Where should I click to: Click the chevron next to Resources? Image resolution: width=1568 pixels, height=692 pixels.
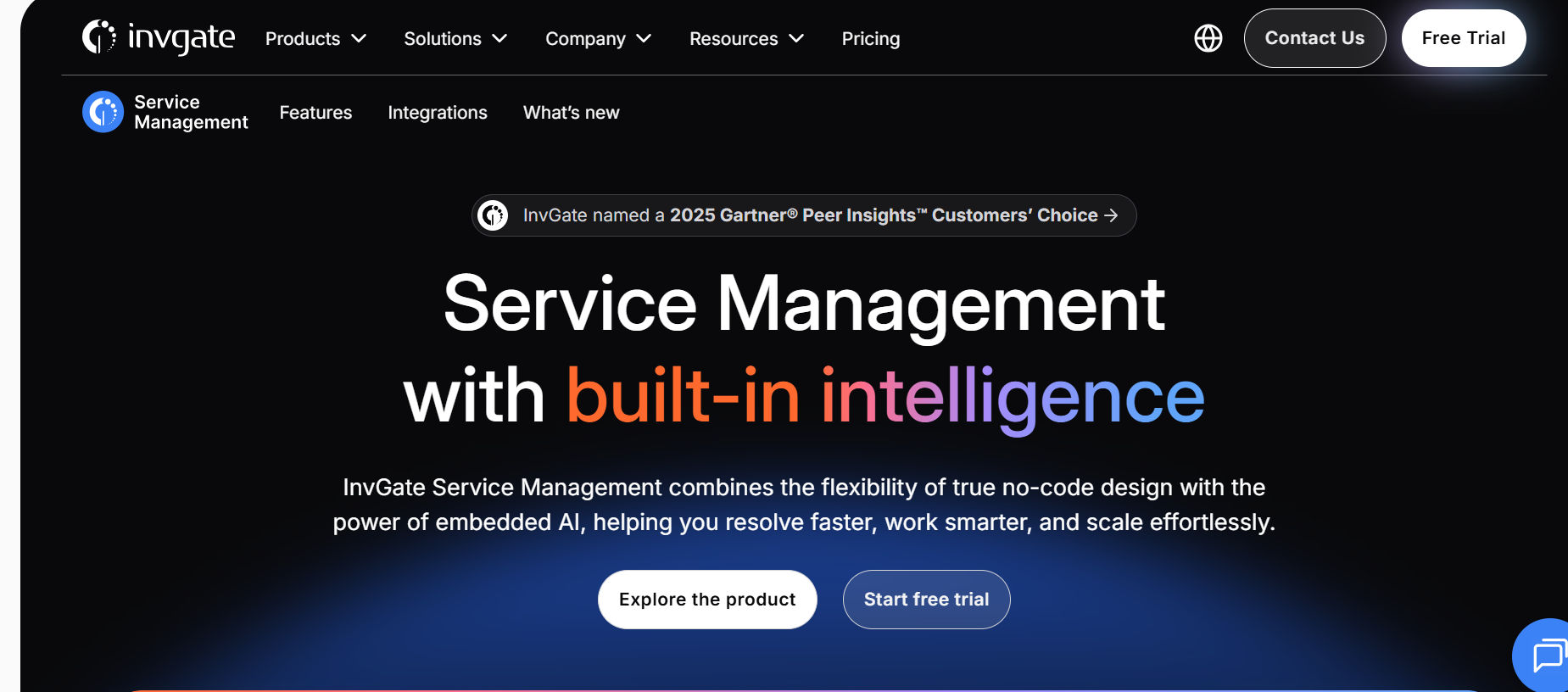tap(796, 39)
